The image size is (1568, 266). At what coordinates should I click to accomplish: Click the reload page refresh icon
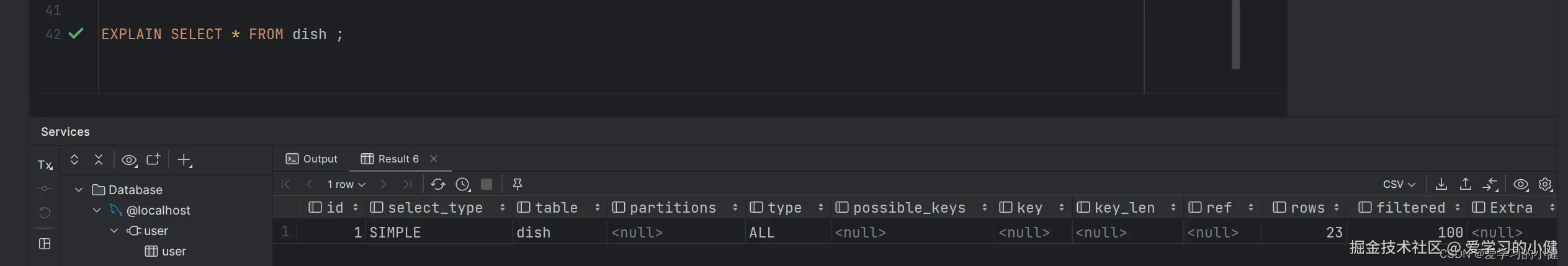click(437, 184)
